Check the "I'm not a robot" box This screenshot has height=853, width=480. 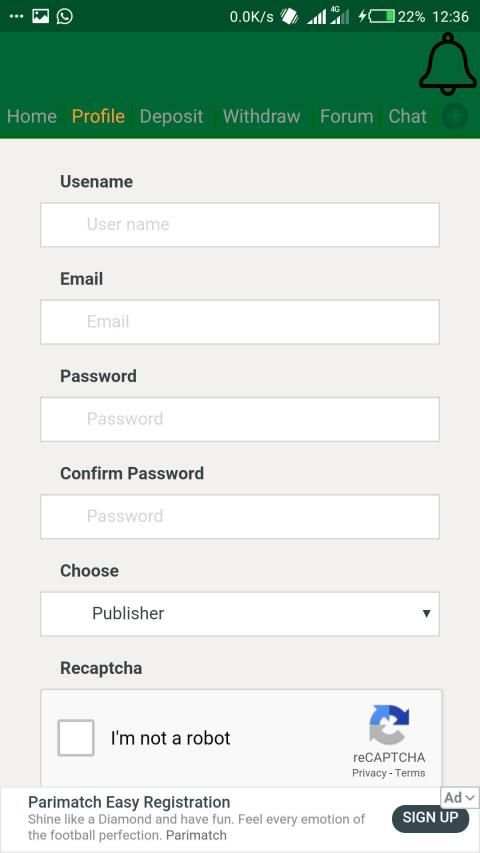point(76,738)
